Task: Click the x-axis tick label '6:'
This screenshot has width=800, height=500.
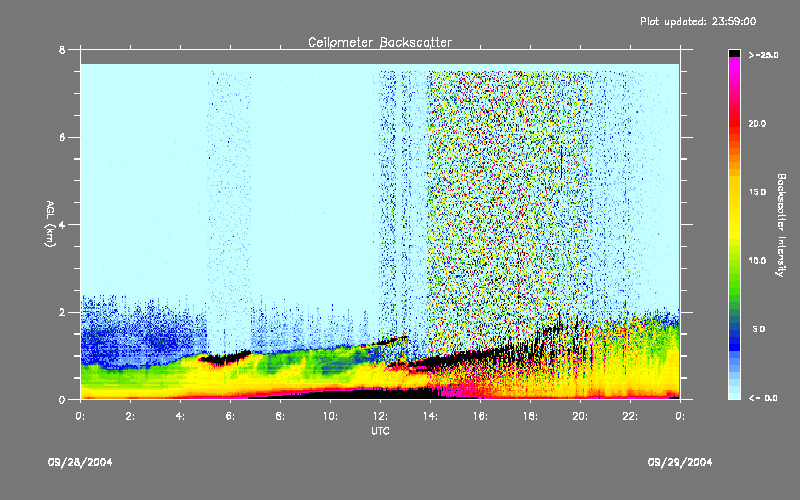Action: 231,416
